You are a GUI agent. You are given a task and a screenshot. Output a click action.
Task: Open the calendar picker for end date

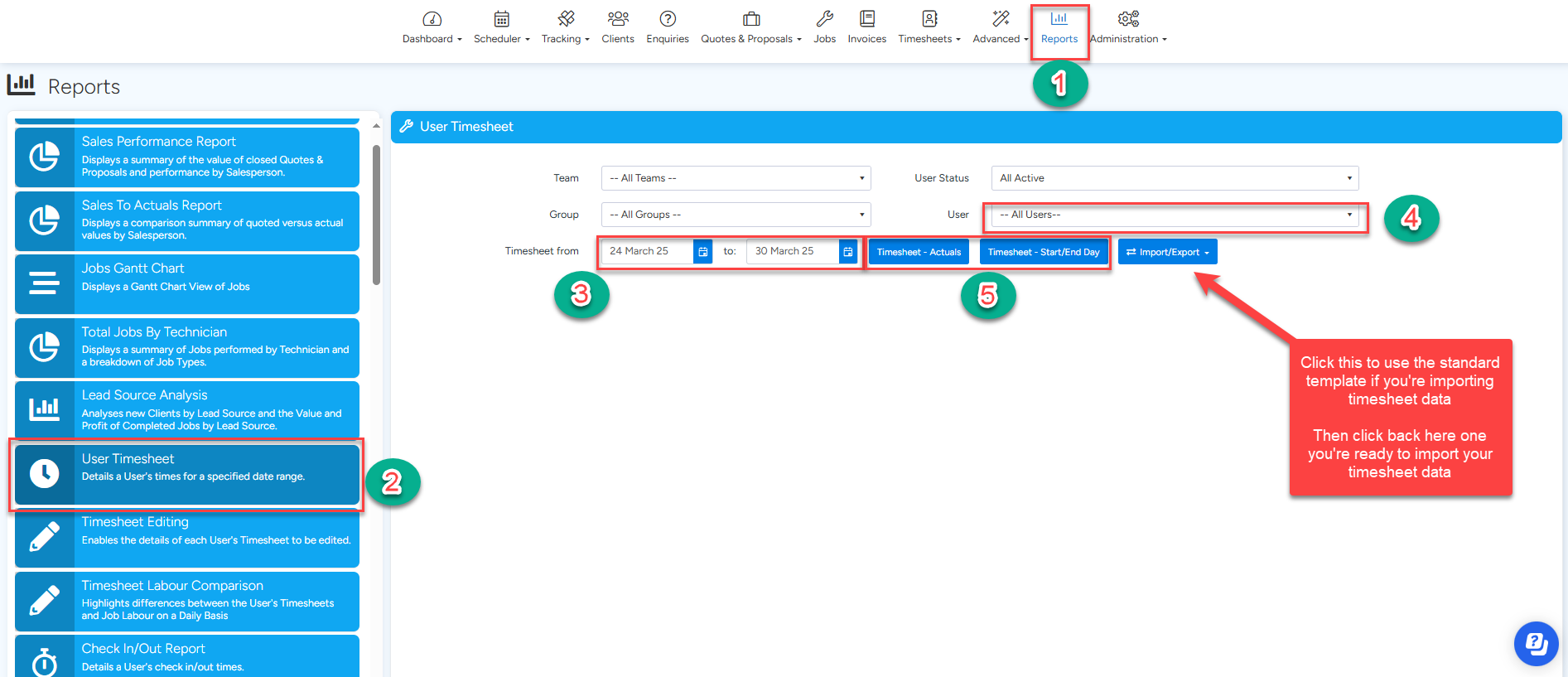tap(847, 252)
